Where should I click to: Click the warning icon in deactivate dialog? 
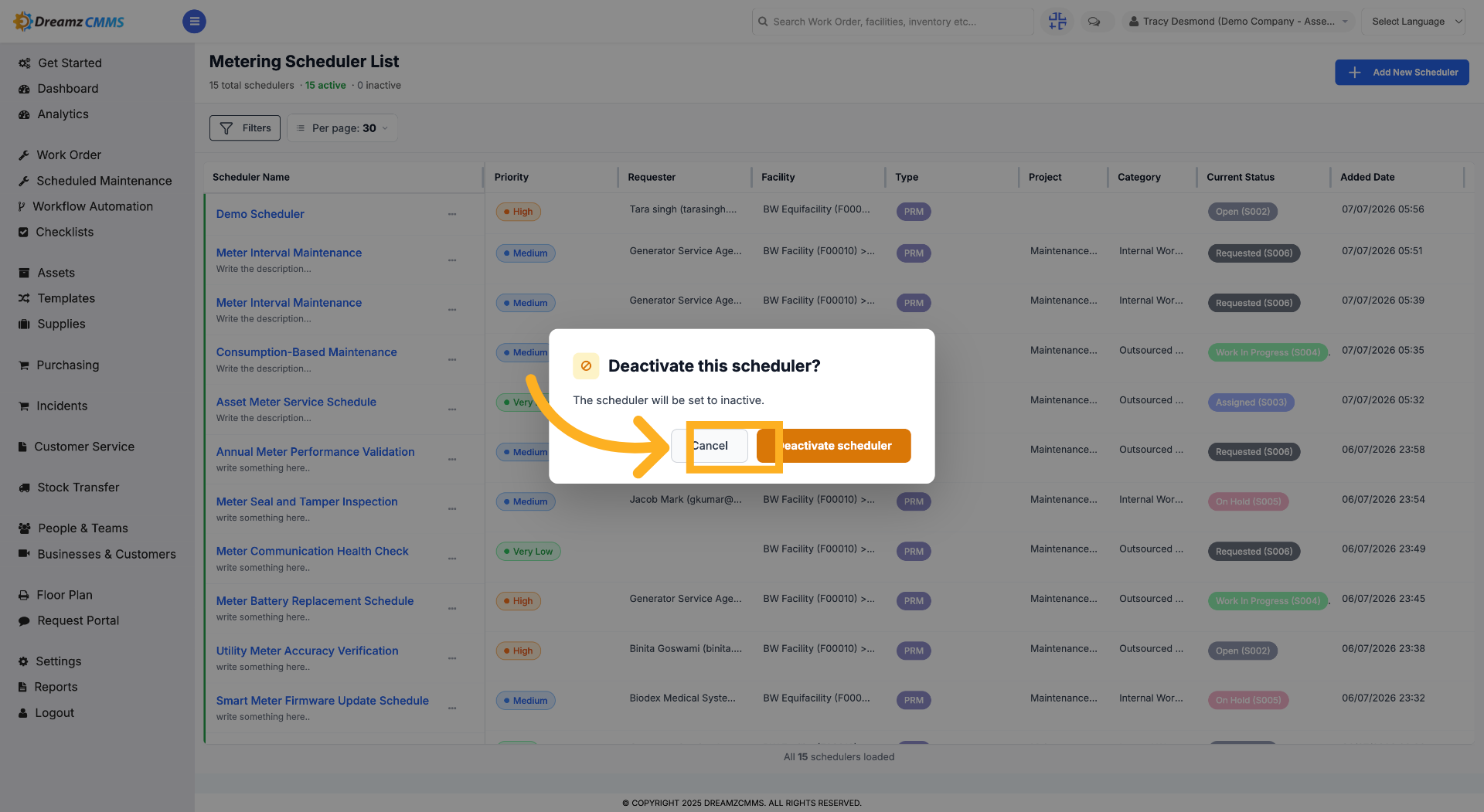[x=586, y=366]
